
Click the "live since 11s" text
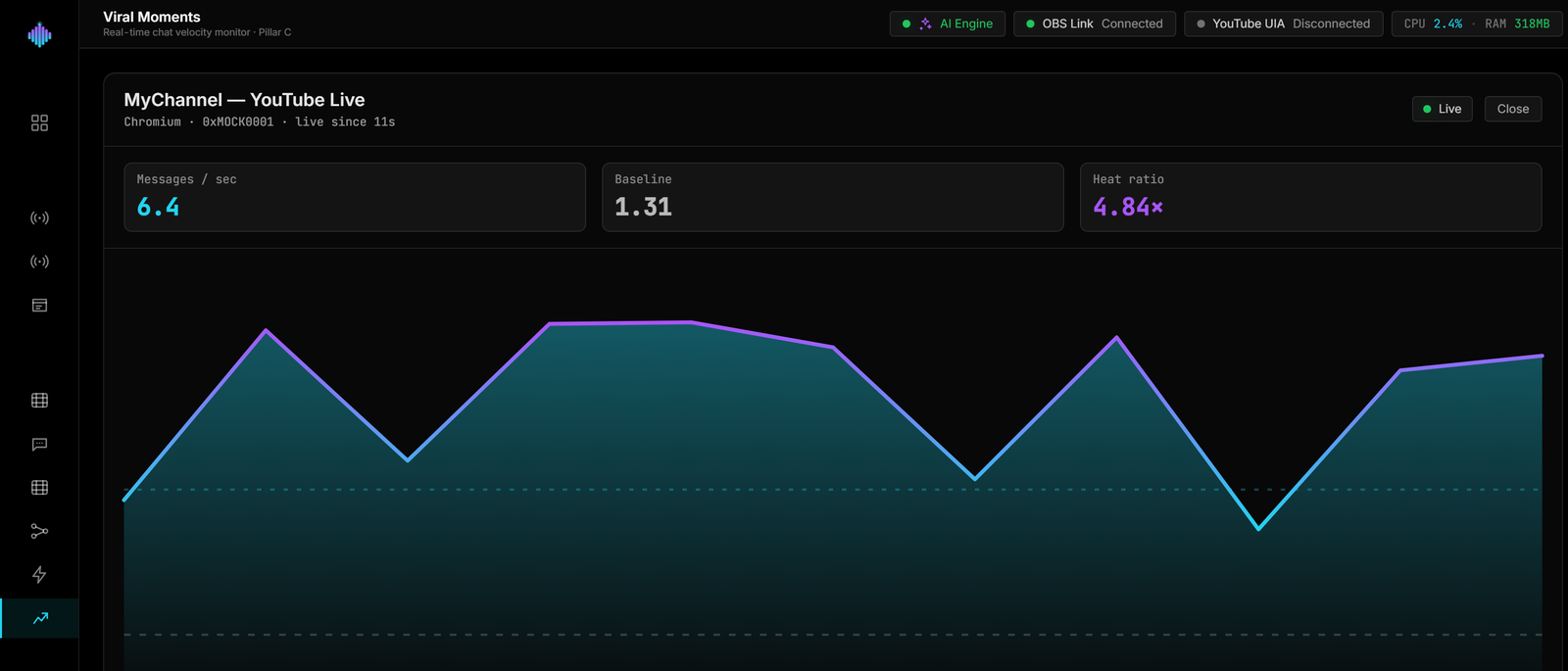pos(345,121)
